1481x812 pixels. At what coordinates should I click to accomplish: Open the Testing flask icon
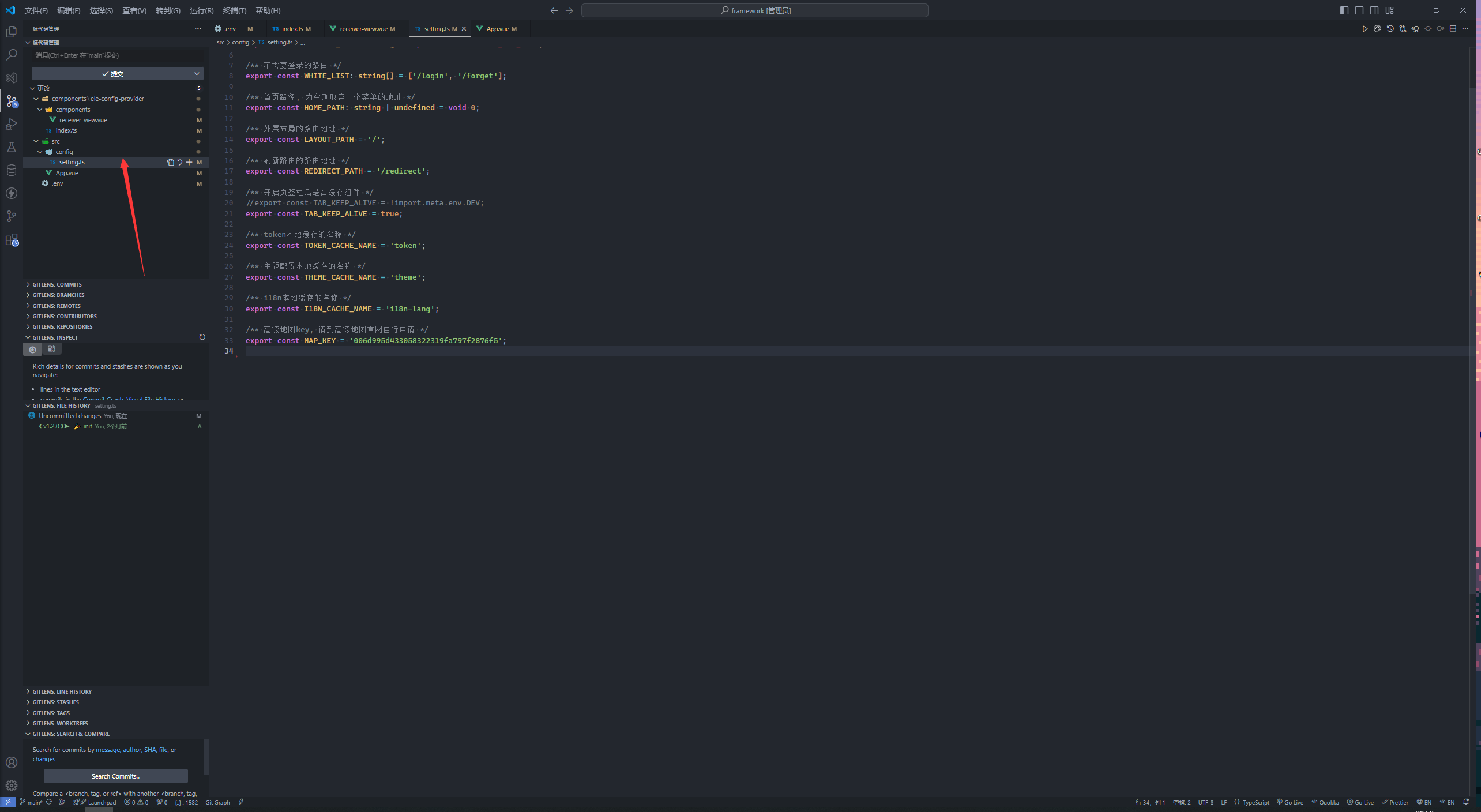pyautogui.click(x=11, y=147)
